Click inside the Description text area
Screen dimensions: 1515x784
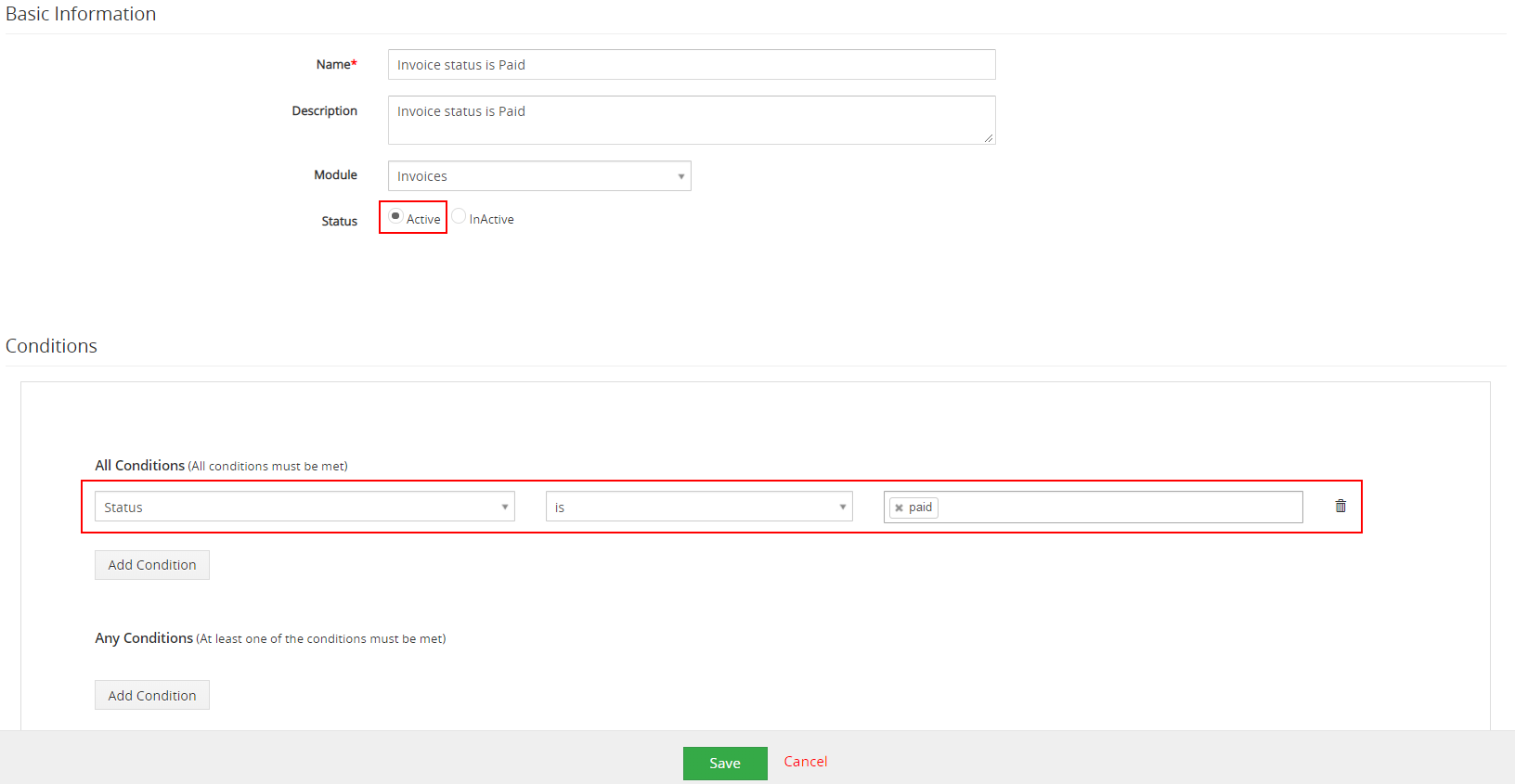point(692,120)
